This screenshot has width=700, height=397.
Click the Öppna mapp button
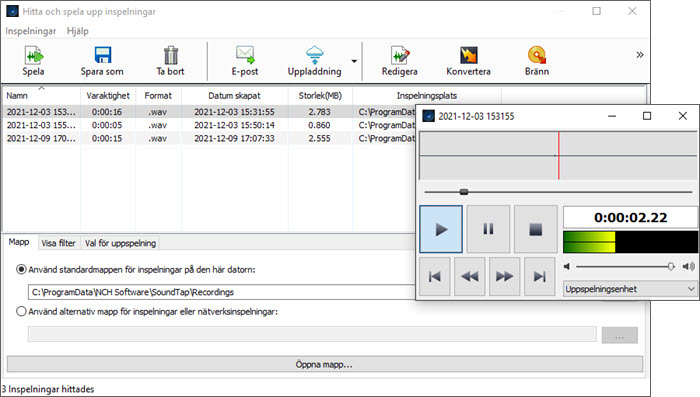coord(325,364)
